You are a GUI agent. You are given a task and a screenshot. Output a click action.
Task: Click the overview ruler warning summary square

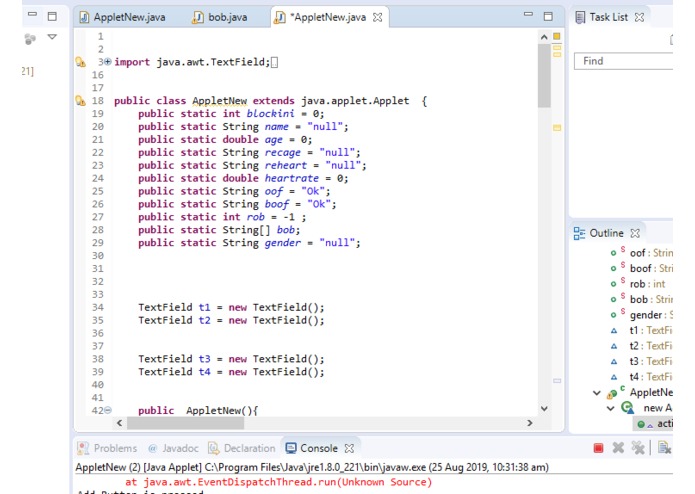click(x=557, y=36)
